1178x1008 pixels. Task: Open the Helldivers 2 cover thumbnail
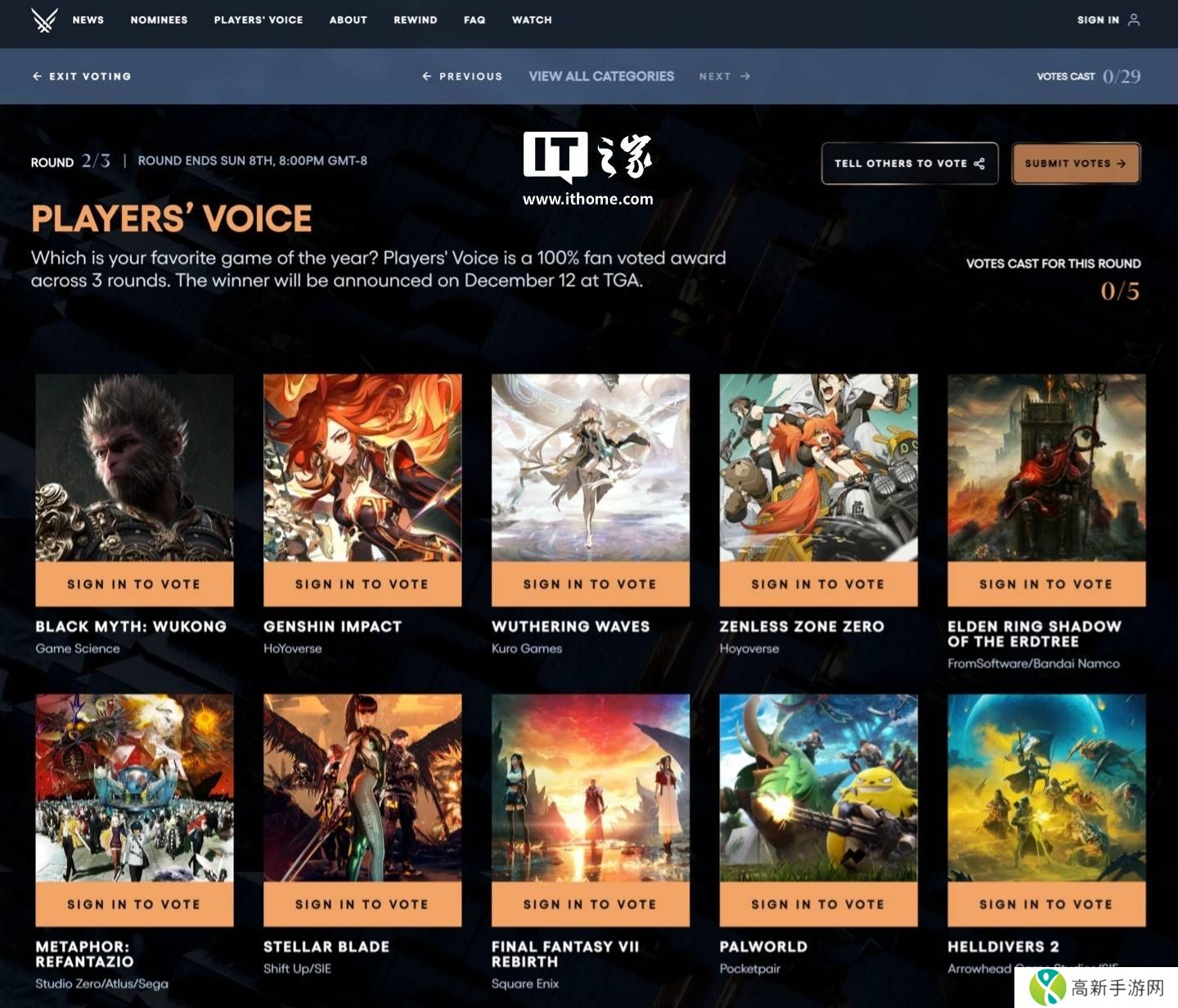(x=1046, y=787)
